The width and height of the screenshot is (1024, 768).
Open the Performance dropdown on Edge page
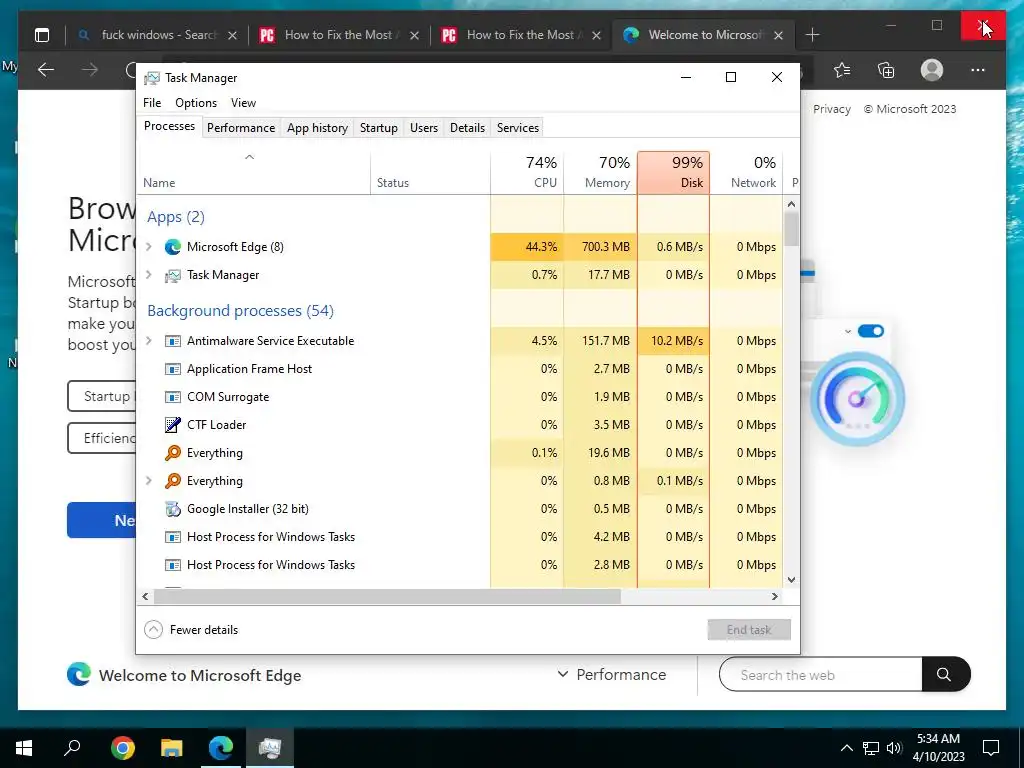(612, 675)
